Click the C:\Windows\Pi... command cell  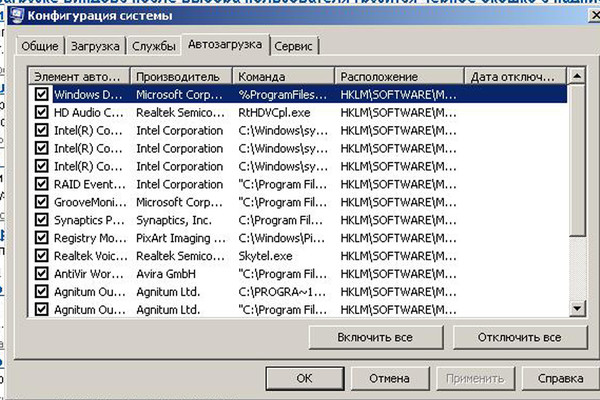click(281, 238)
